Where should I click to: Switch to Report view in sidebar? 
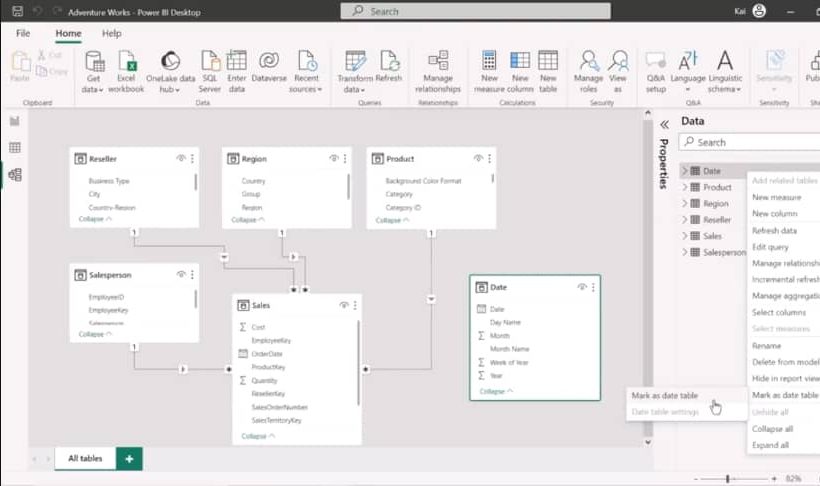pos(15,121)
